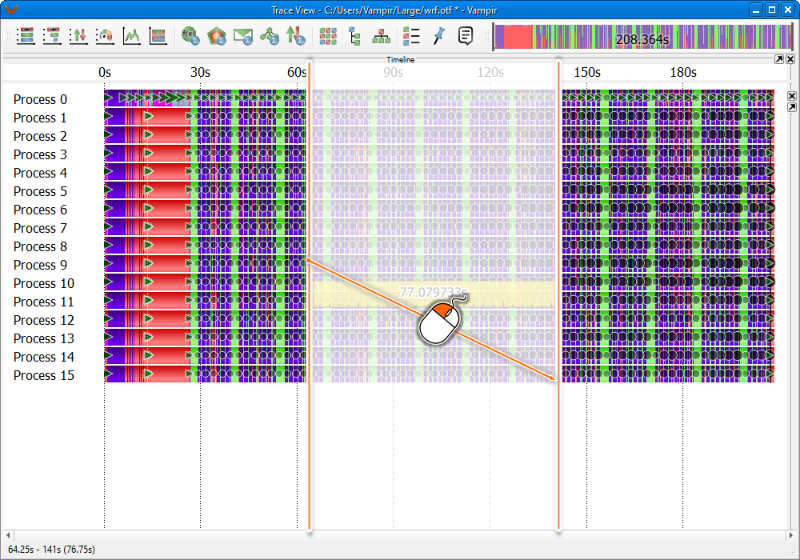800x560 pixels.
Task: Open the Performance Radar chart icon
Action: tap(105, 36)
